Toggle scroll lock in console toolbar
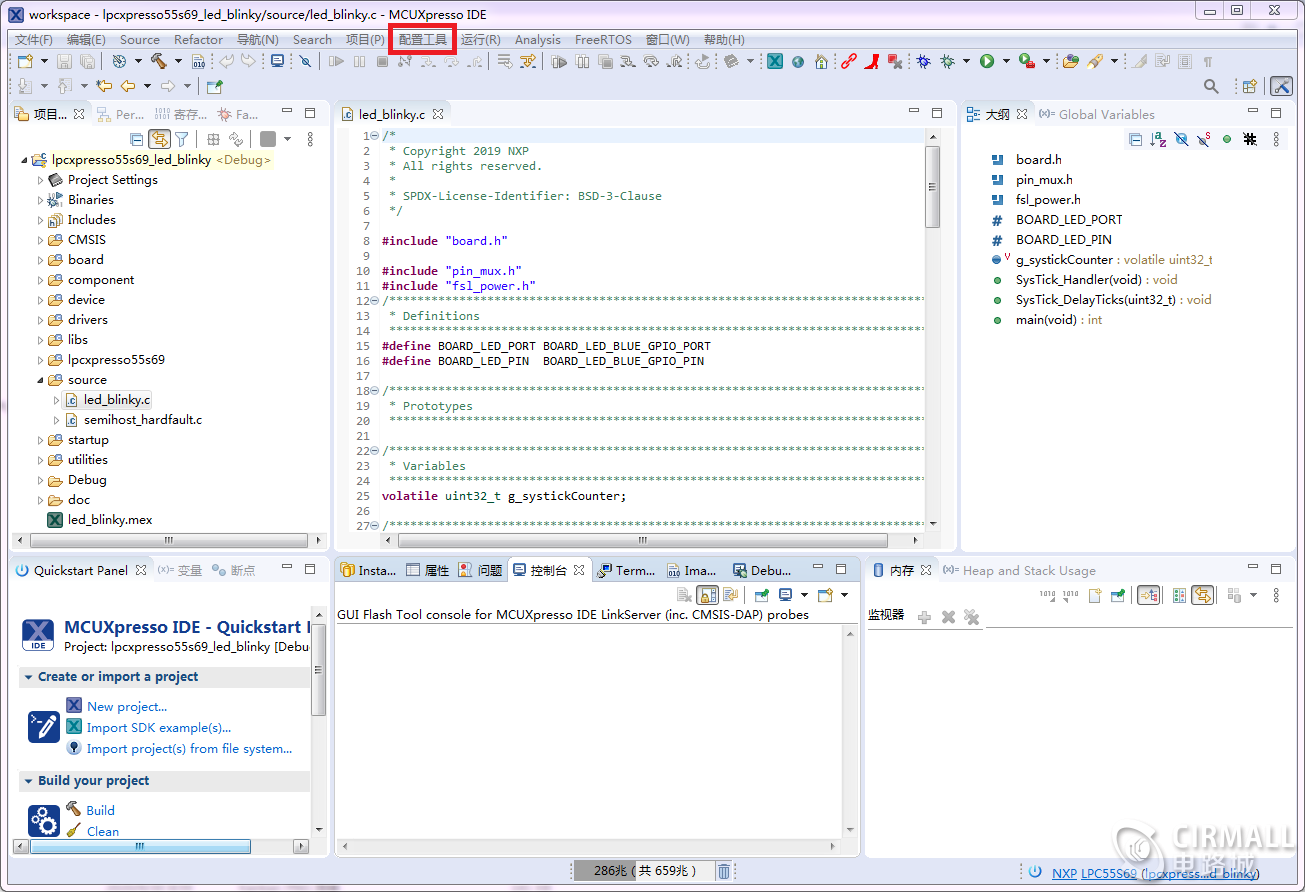The width and height of the screenshot is (1305, 892). 708,595
